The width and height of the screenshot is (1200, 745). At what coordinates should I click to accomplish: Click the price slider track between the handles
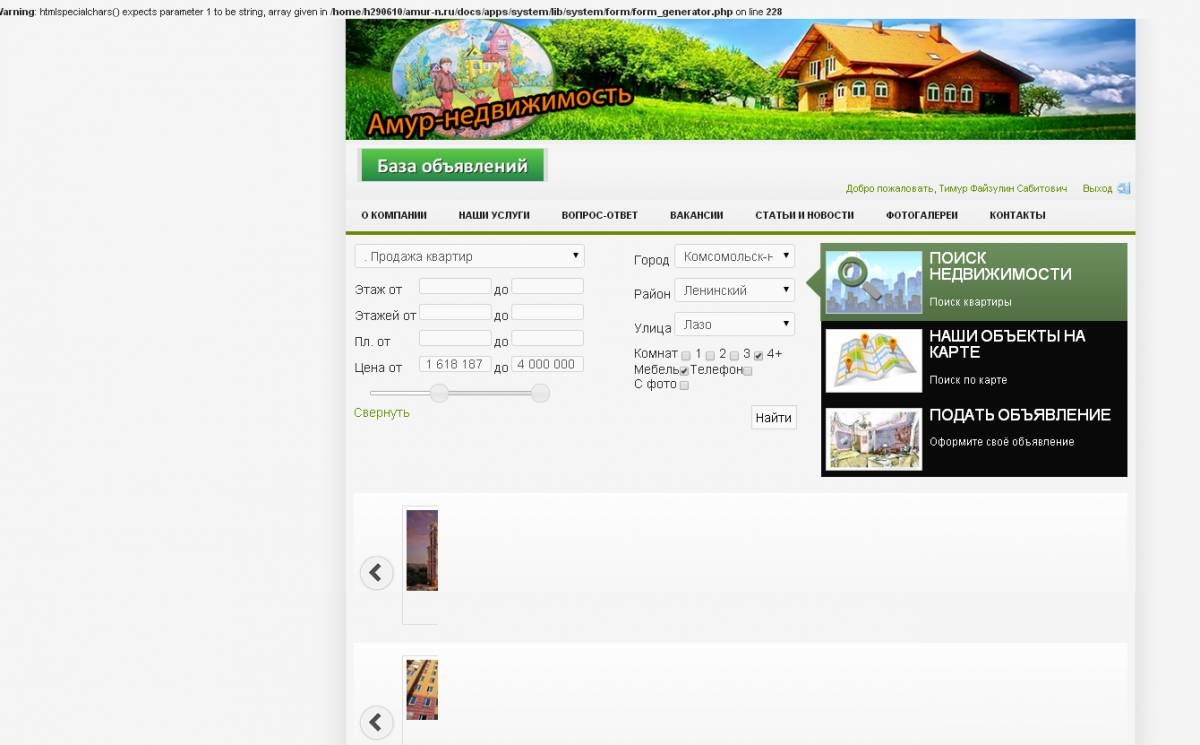tap(490, 393)
